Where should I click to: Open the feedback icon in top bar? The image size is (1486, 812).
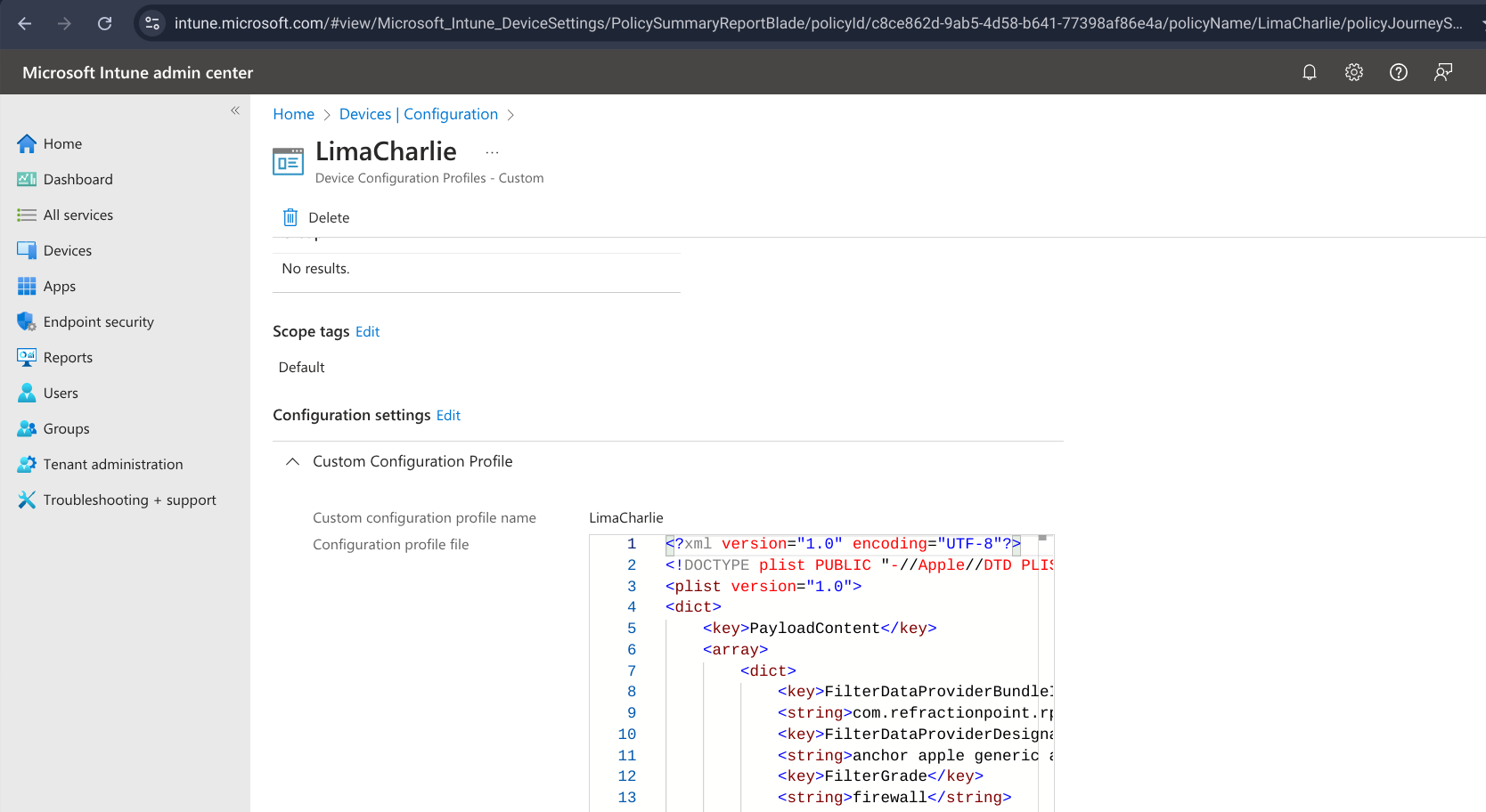[x=1443, y=72]
